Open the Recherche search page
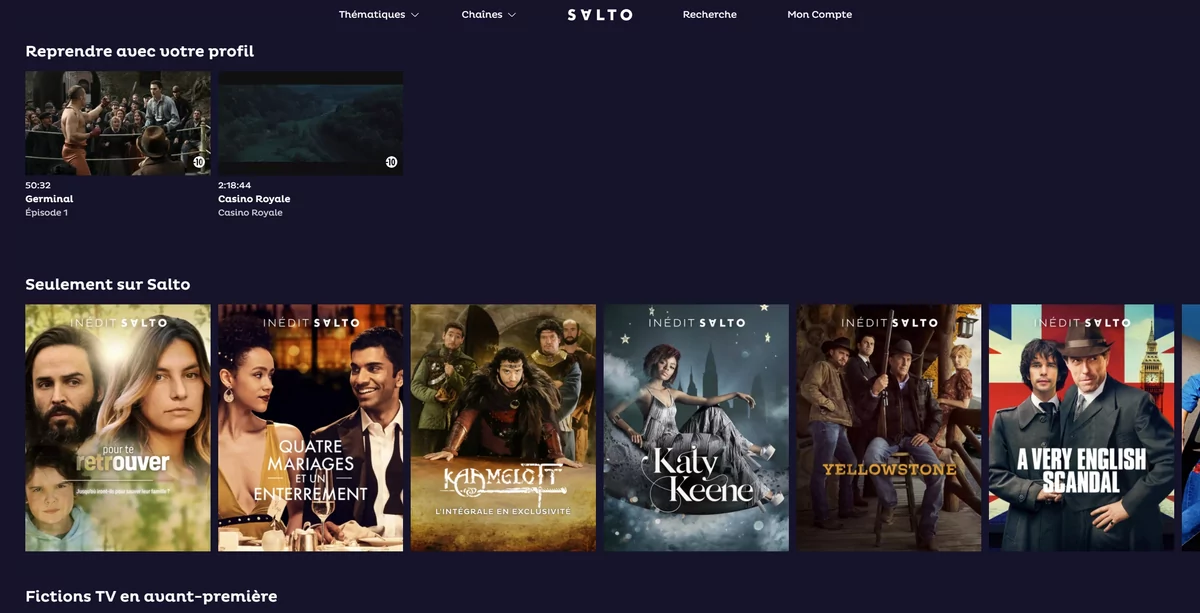 click(710, 15)
